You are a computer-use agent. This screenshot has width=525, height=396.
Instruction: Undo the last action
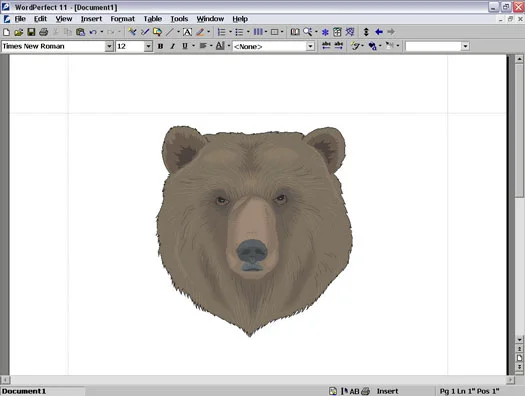93,32
